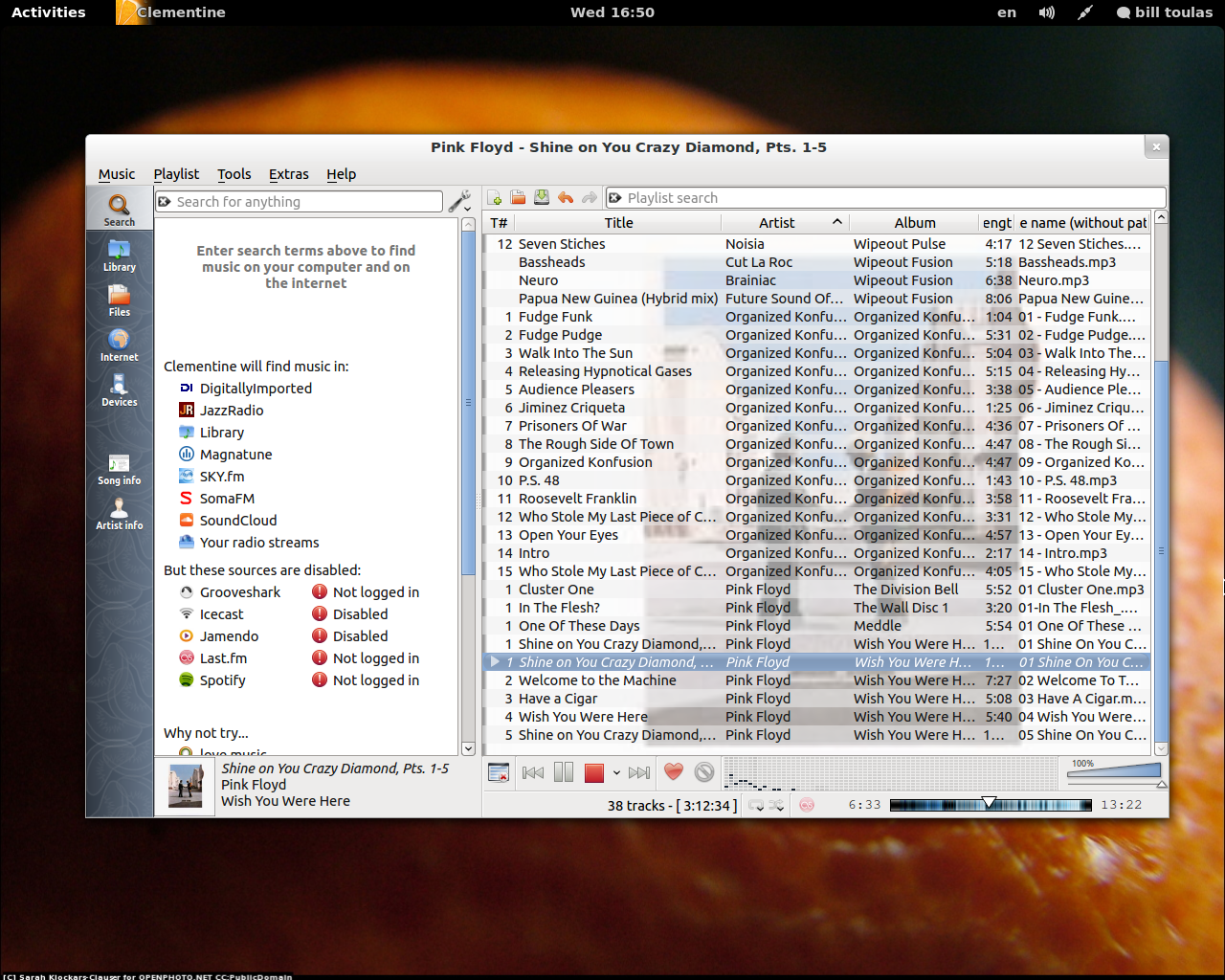Open the Music menu

(117, 174)
